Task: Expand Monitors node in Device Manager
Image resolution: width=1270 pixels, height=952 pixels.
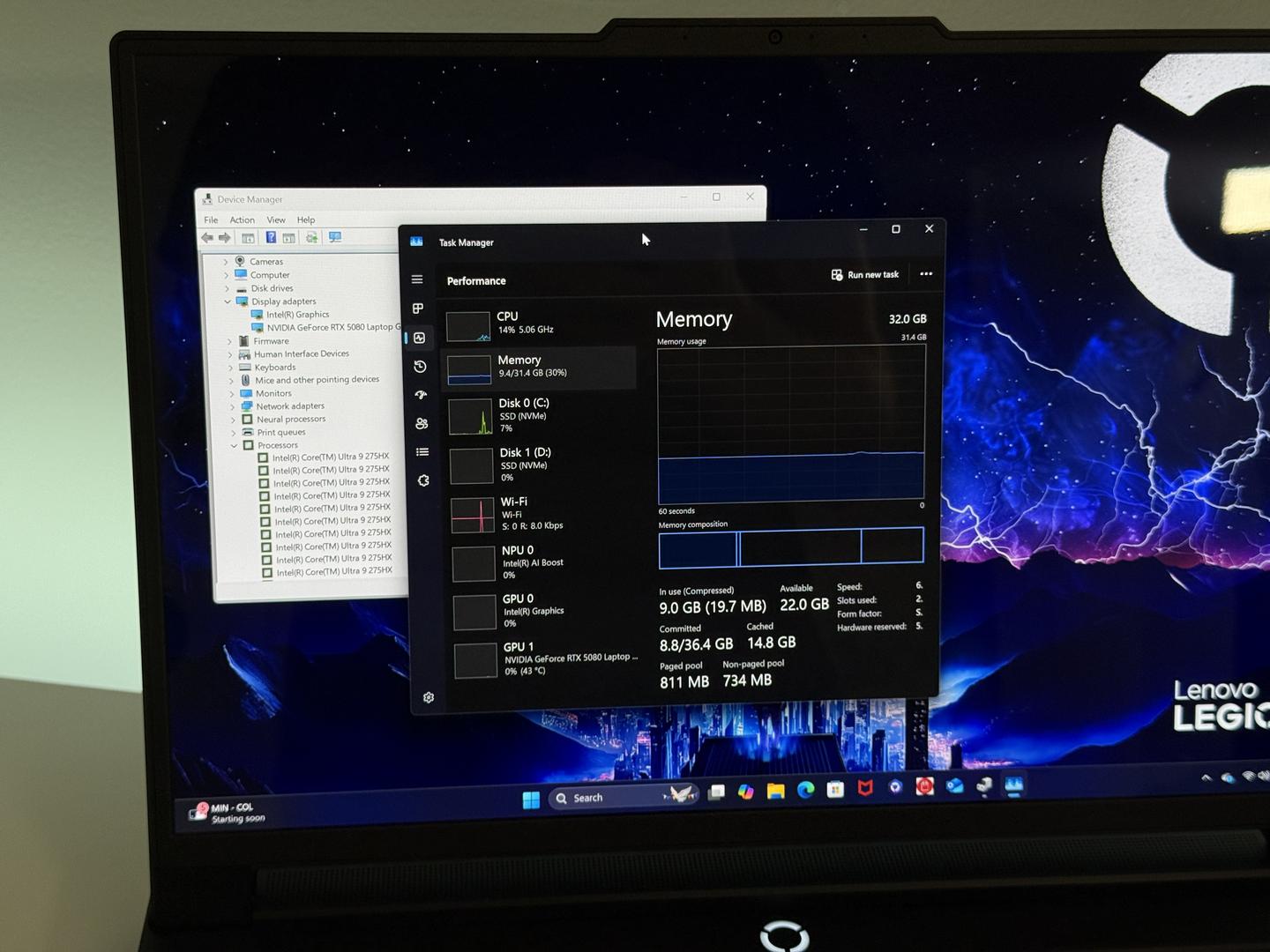Action: (232, 394)
